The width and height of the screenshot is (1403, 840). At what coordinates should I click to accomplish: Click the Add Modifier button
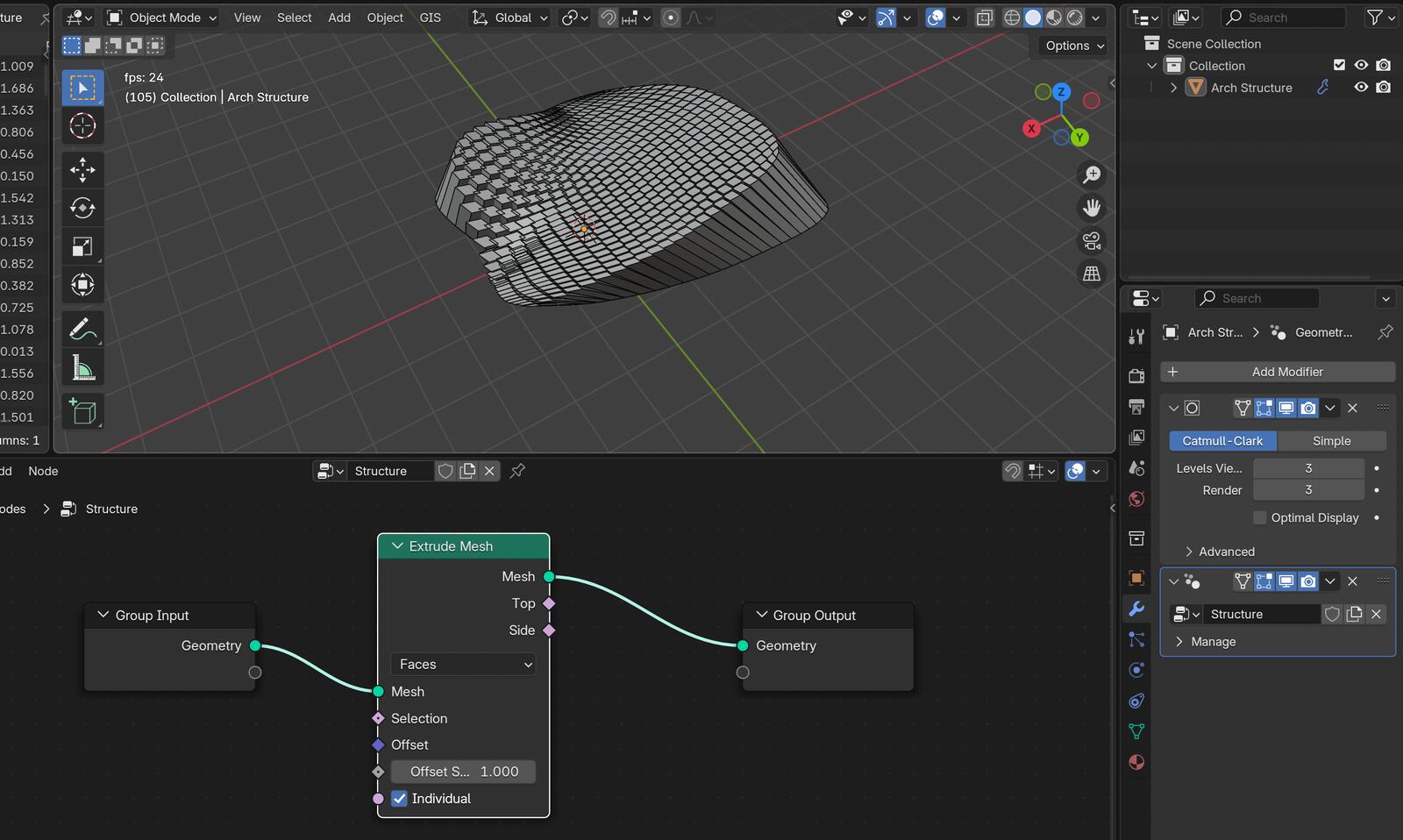[1278, 372]
